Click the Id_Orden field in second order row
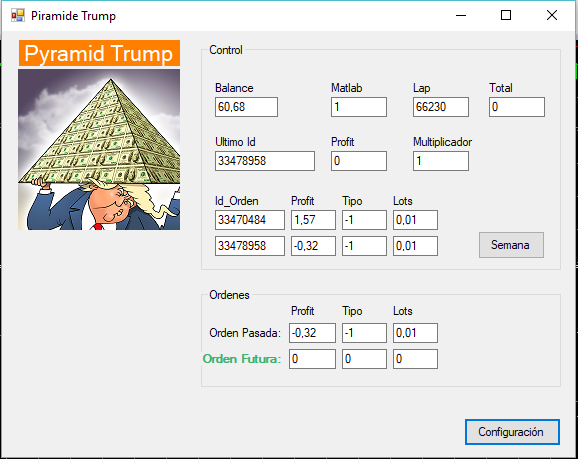 pyautogui.click(x=250, y=246)
